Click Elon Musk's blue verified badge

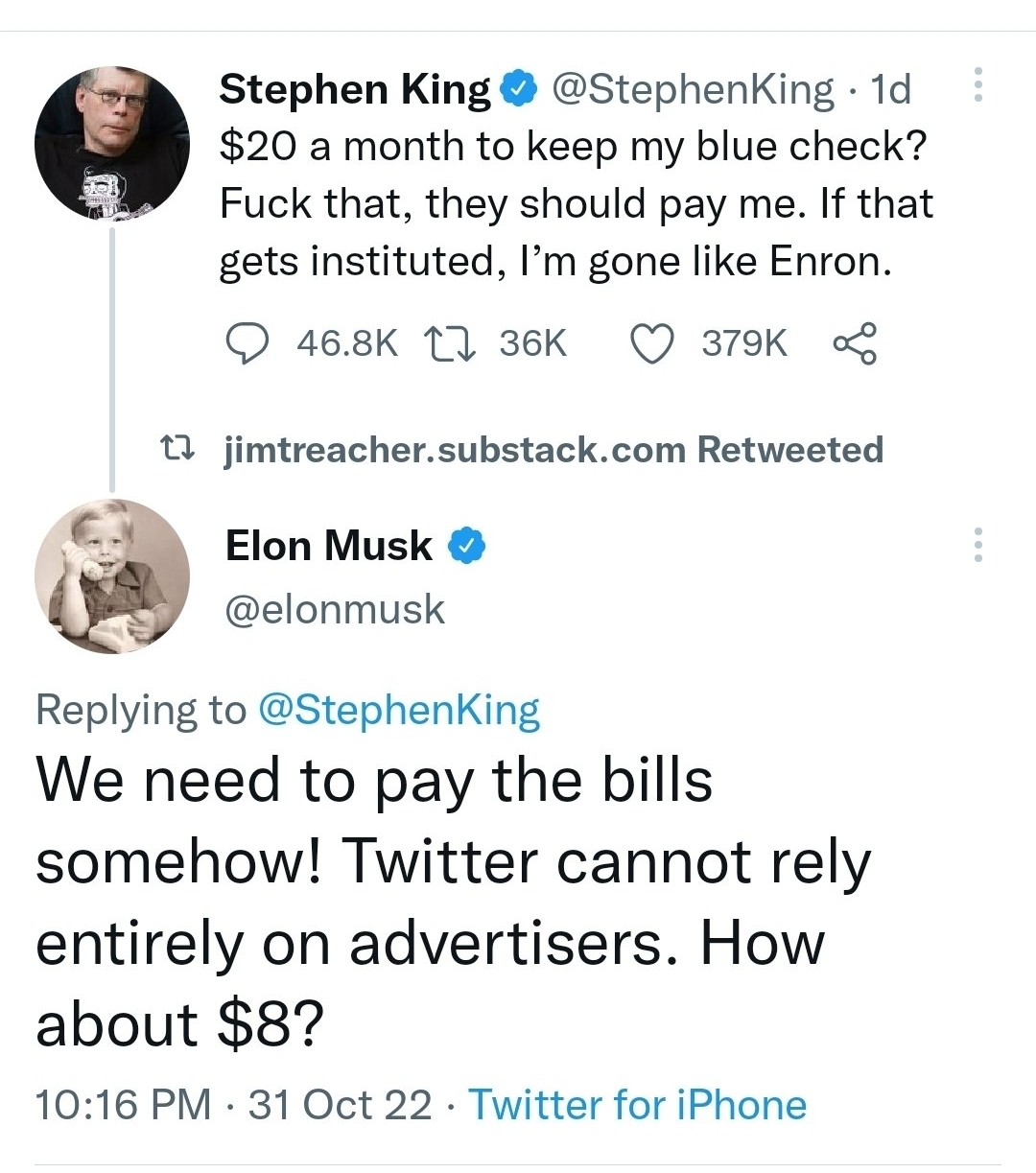468,546
